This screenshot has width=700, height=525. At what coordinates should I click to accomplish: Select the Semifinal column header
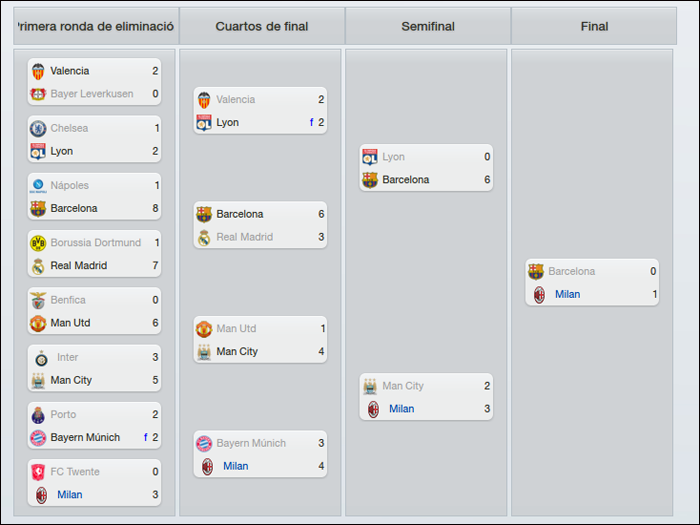428,26
